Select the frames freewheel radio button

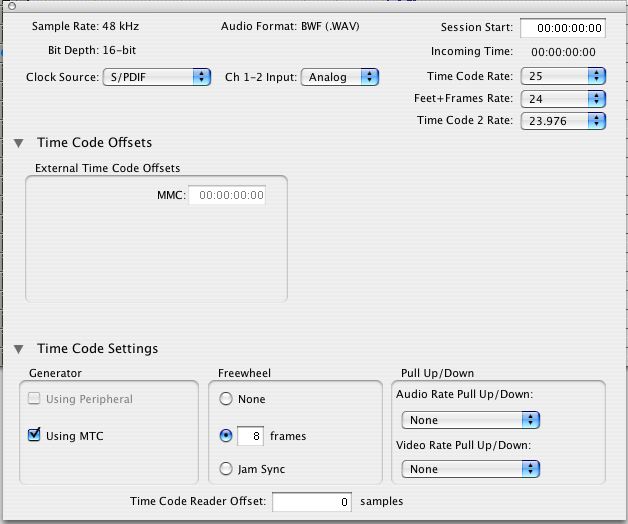click(226, 436)
